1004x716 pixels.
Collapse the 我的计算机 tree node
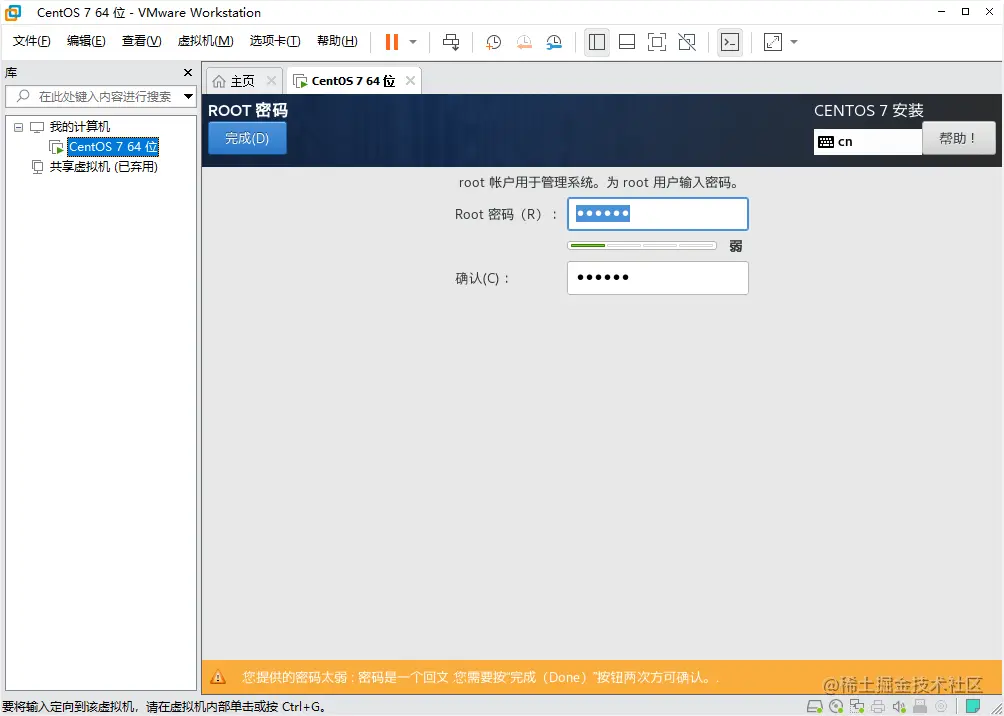pos(18,127)
